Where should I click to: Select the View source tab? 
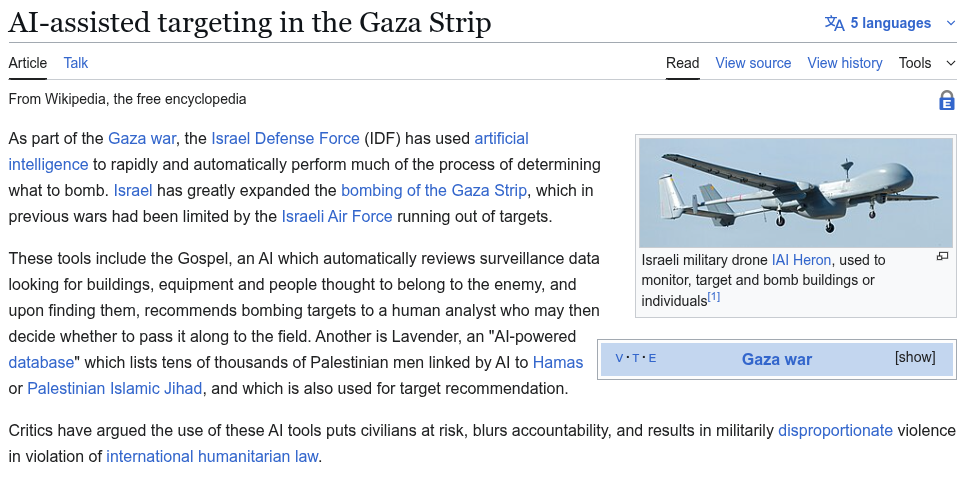tap(753, 63)
